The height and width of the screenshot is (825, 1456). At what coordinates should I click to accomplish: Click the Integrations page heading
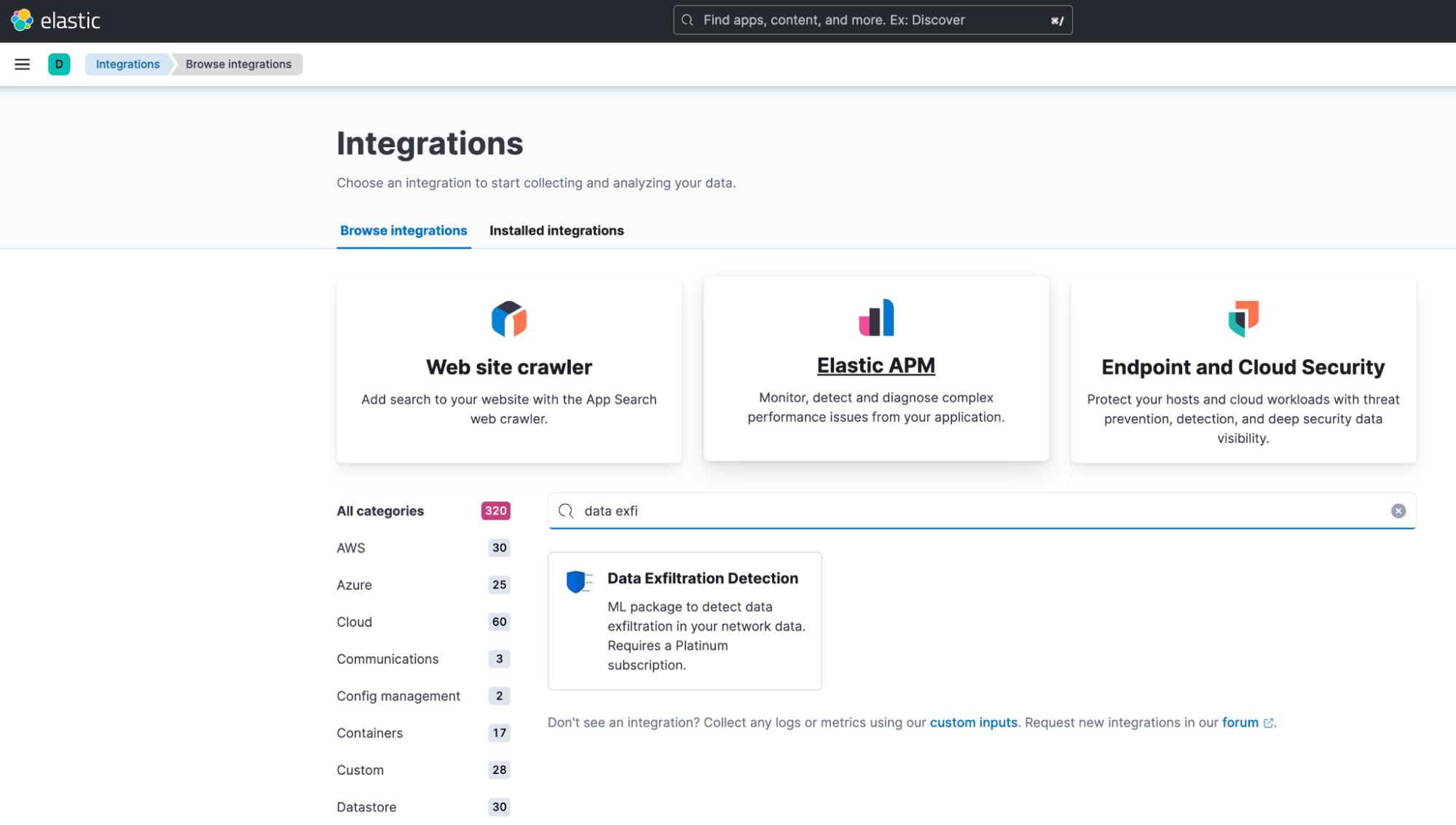pyautogui.click(x=430, y=144)
